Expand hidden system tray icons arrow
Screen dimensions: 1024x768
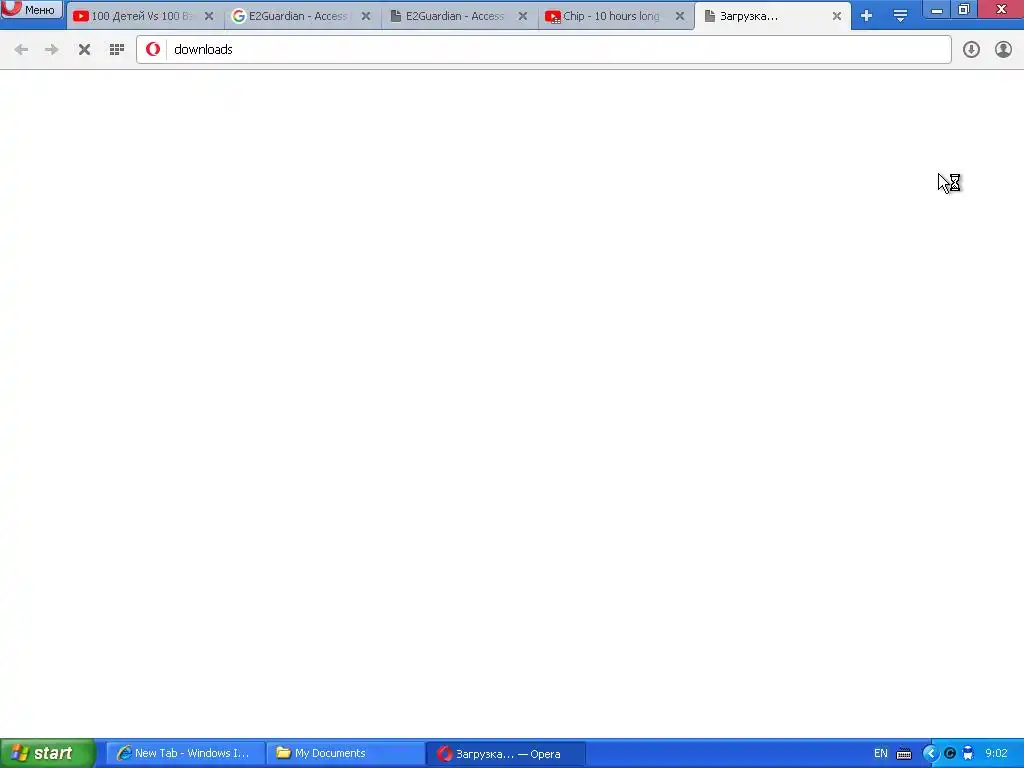(x=931, y=754)
